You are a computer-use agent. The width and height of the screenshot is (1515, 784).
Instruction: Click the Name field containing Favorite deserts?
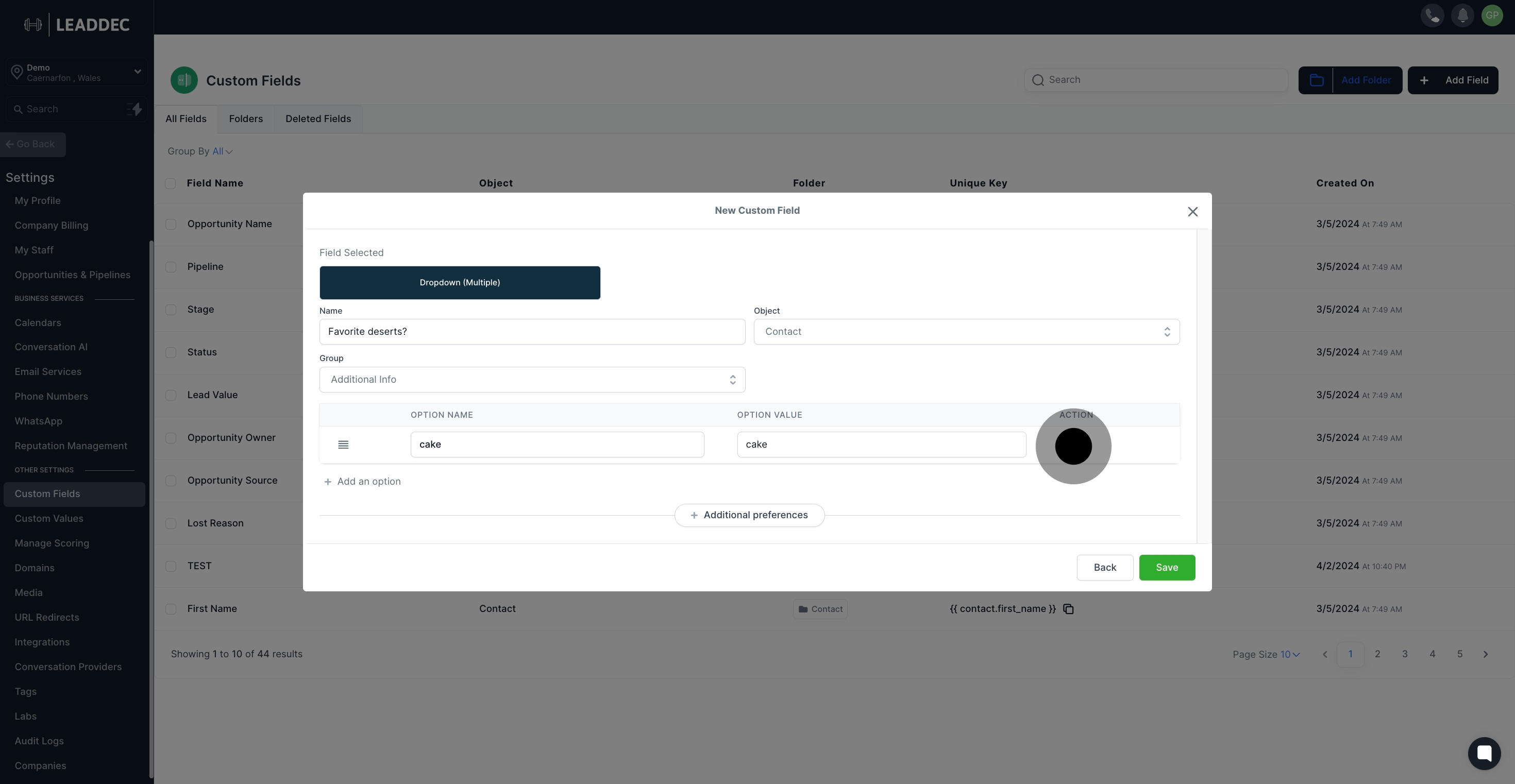click(532, 331)
